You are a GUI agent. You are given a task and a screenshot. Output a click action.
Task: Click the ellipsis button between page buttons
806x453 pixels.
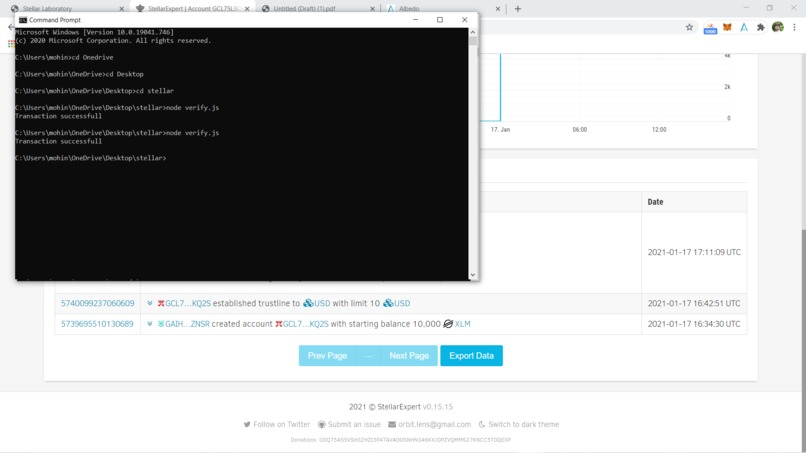(x=368, y=356)
